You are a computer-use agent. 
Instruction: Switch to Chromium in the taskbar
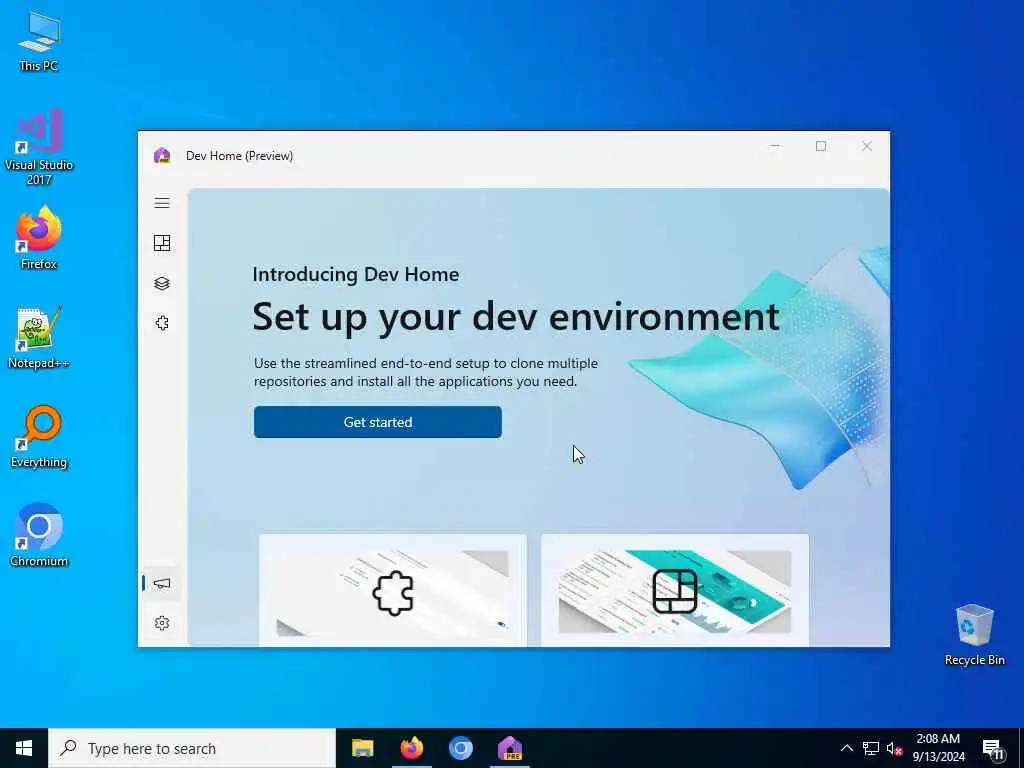tap(460, 748)
